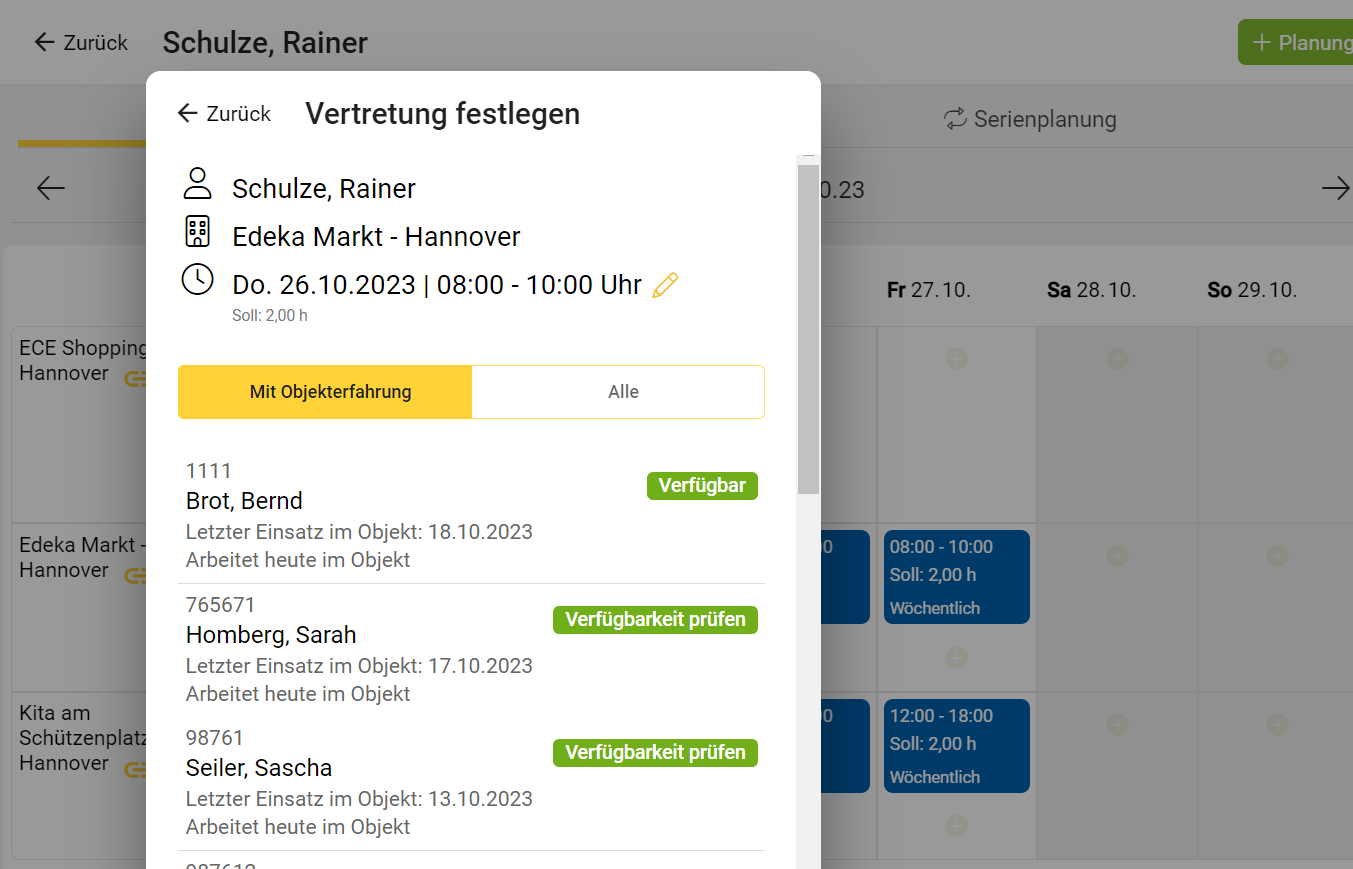Add shift on Sunday in ECE Shopping row
This screenshot has height=869, width=1353.
pos(1277,358)
